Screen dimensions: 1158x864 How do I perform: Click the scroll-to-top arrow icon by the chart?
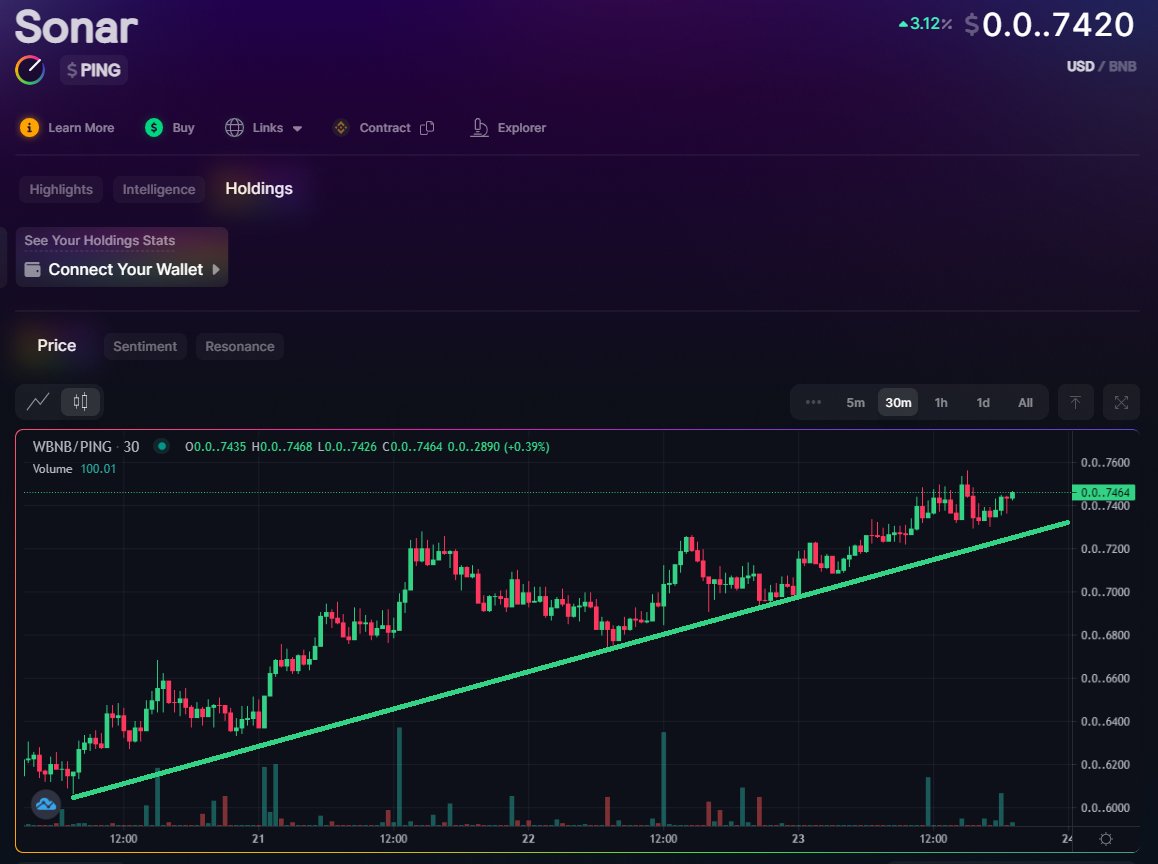coord(1075,402)
